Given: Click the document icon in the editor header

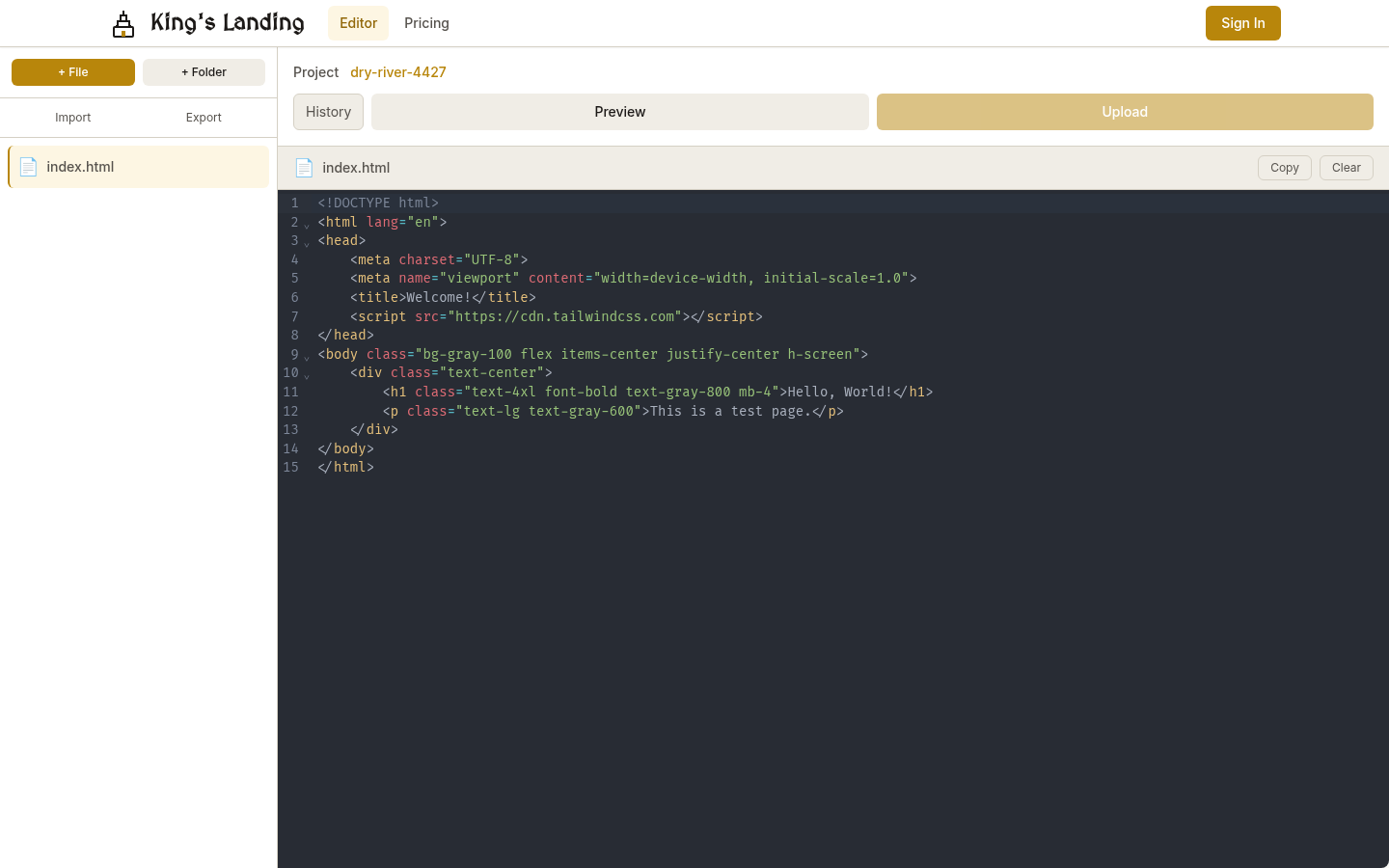Looking at the screenshot, I should 304,168.
